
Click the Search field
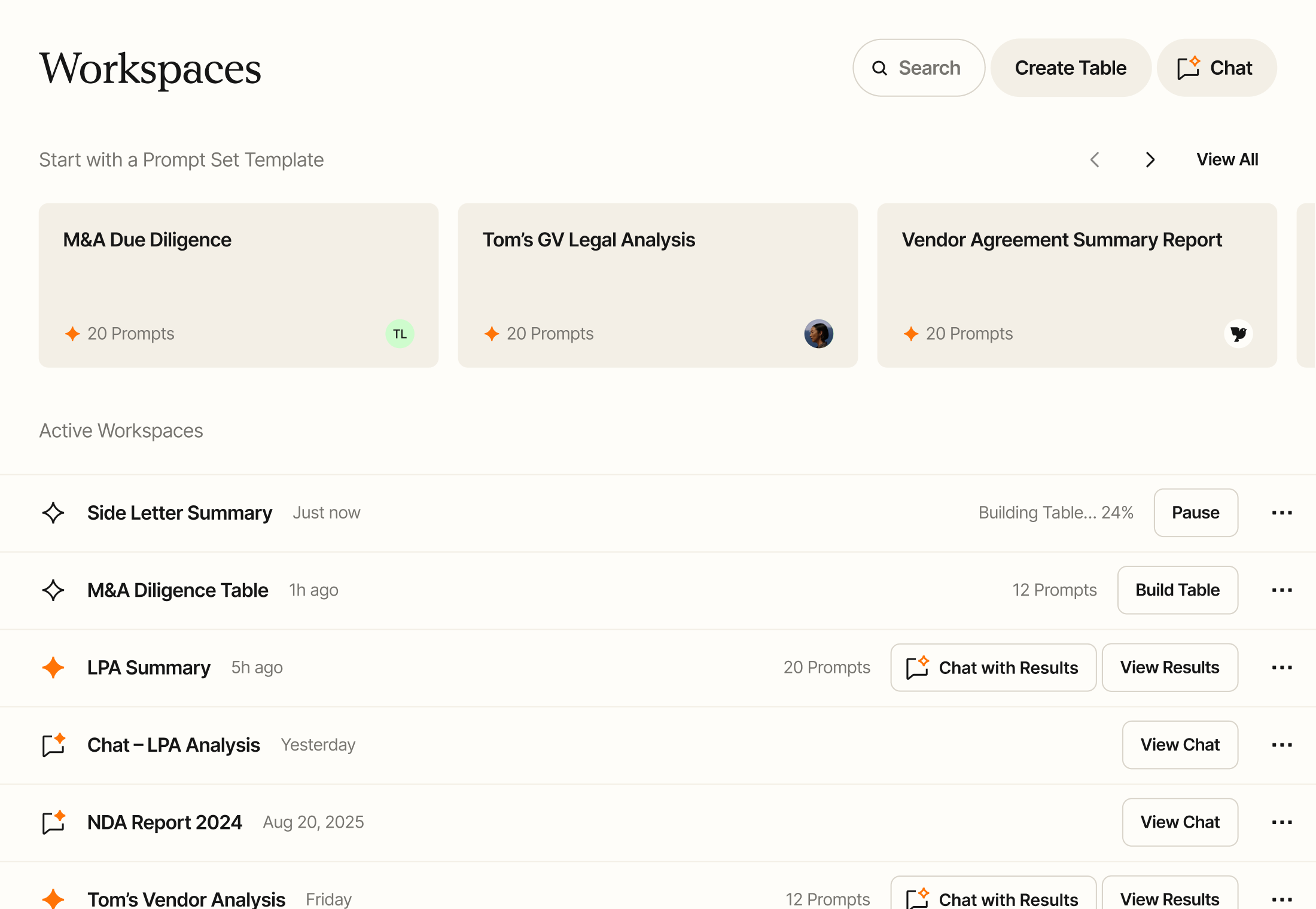[918, 68]
